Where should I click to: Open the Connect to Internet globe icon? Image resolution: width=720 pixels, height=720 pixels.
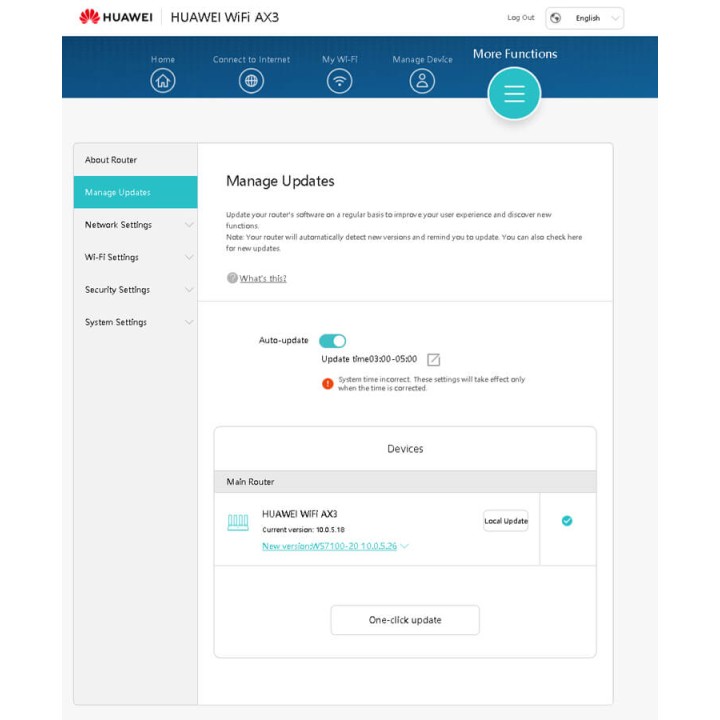coord(251,81)
